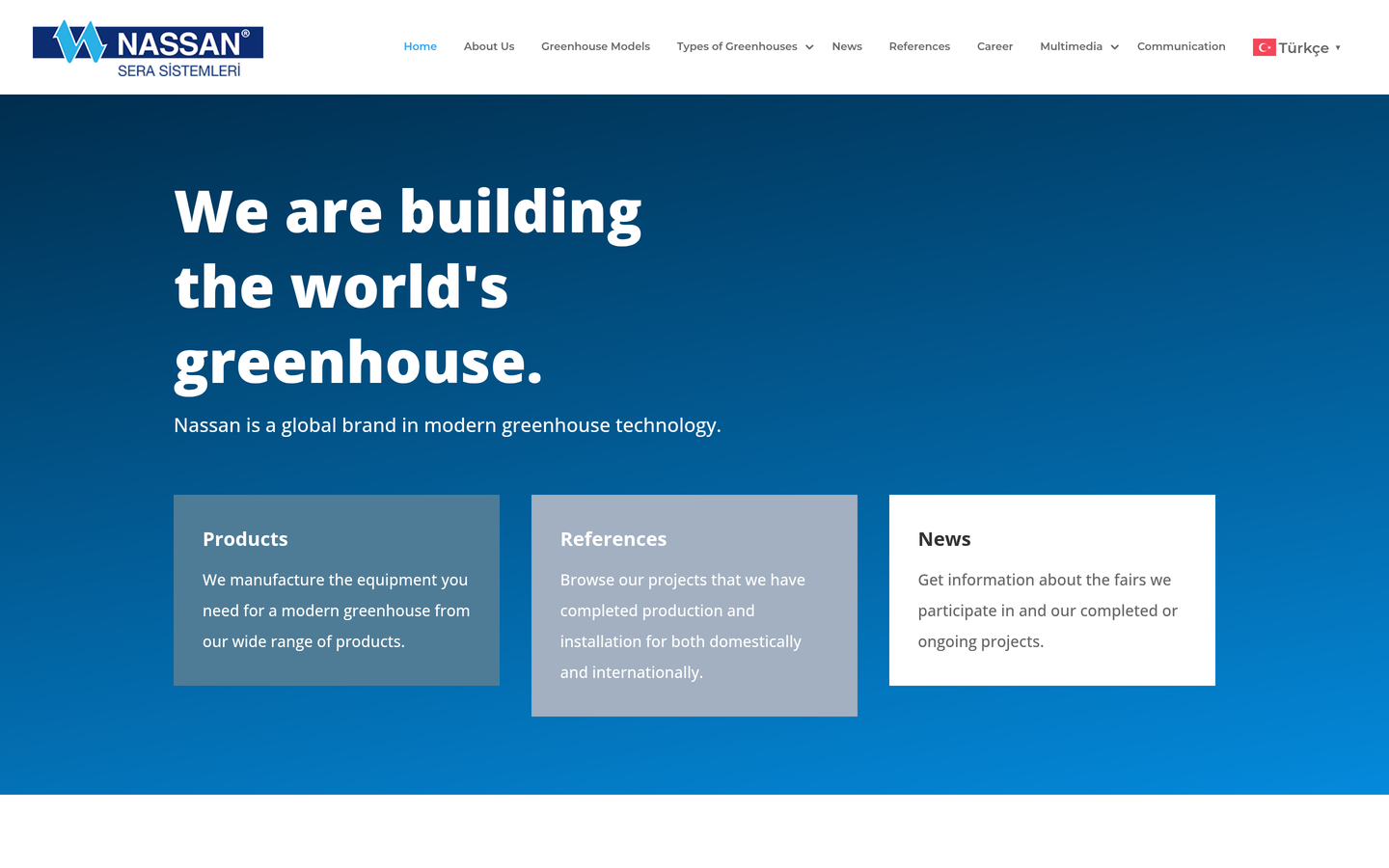Open the News navigation link
1389x868 pixels.
(847, 46)
